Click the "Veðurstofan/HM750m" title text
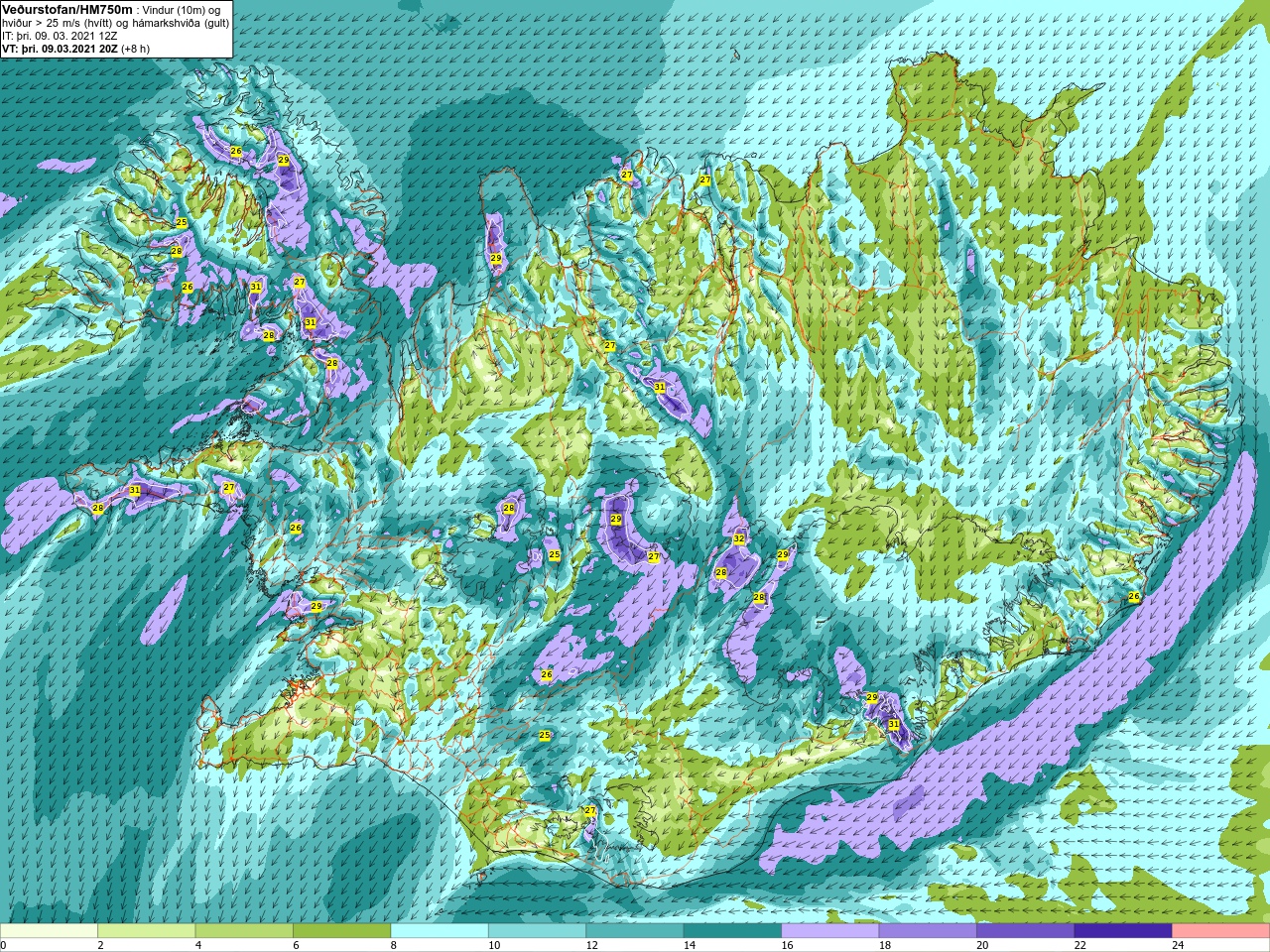 [66, 9]
